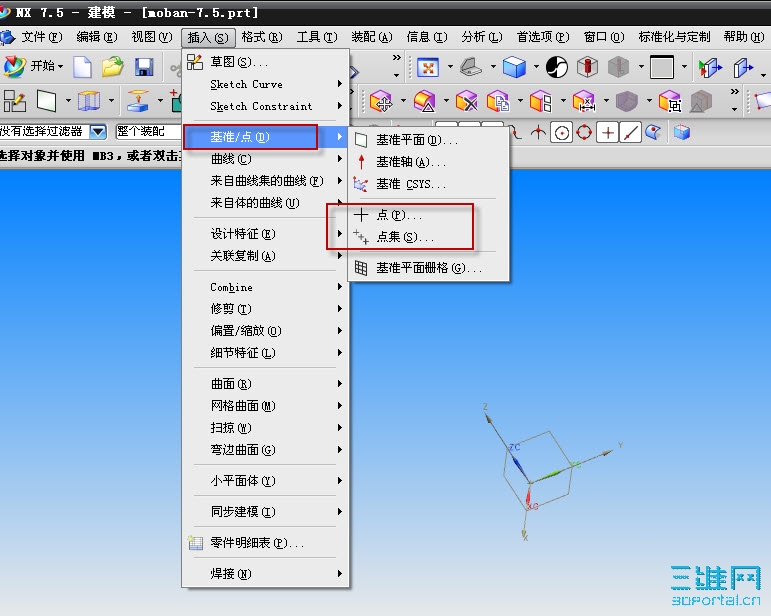Click the sketch-in-task-environment icon in toolbar
The image size is (771, 616).
click(14, 101)
